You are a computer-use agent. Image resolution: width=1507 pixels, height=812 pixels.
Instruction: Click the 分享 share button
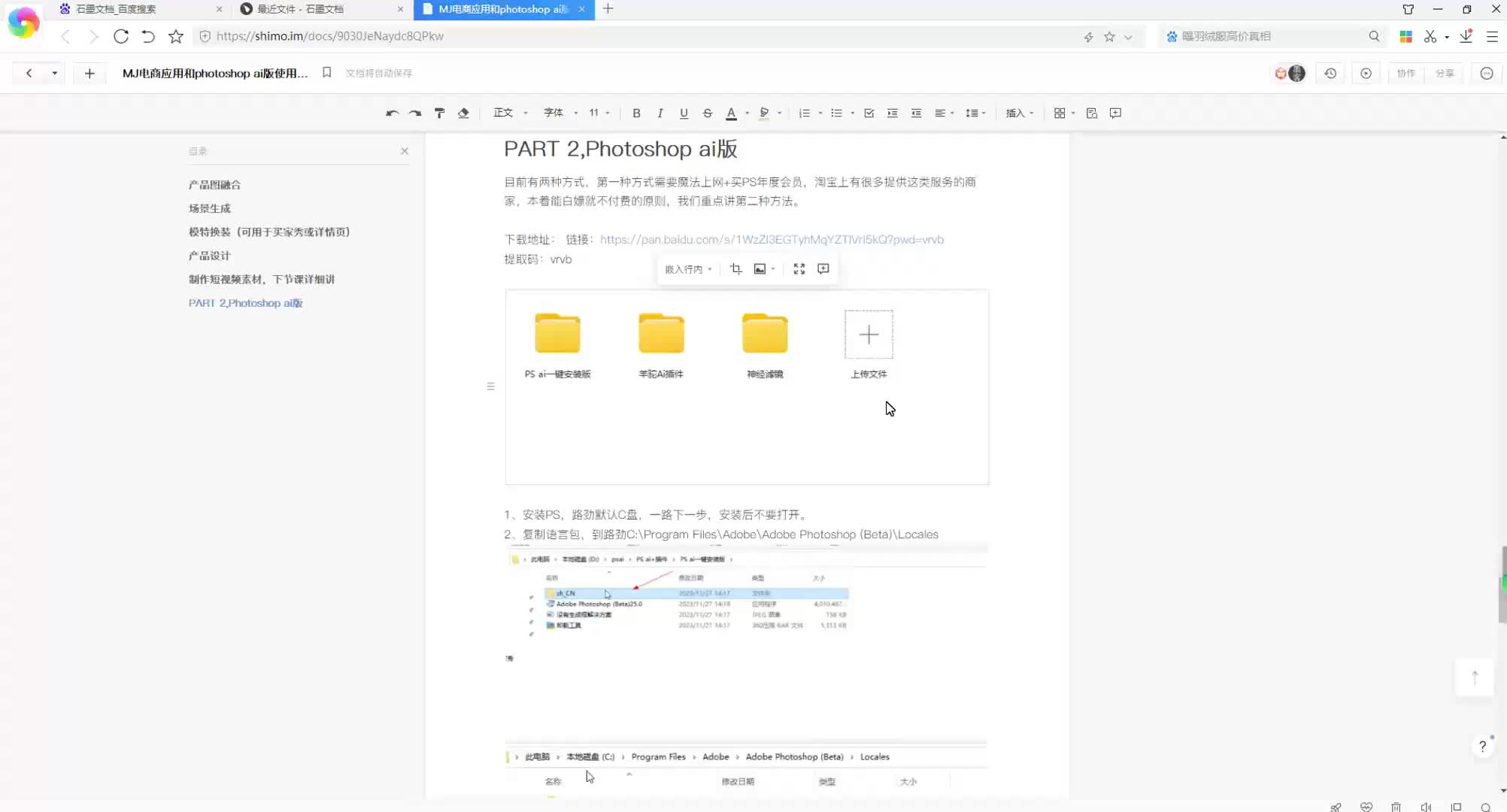pos(1445,73)
